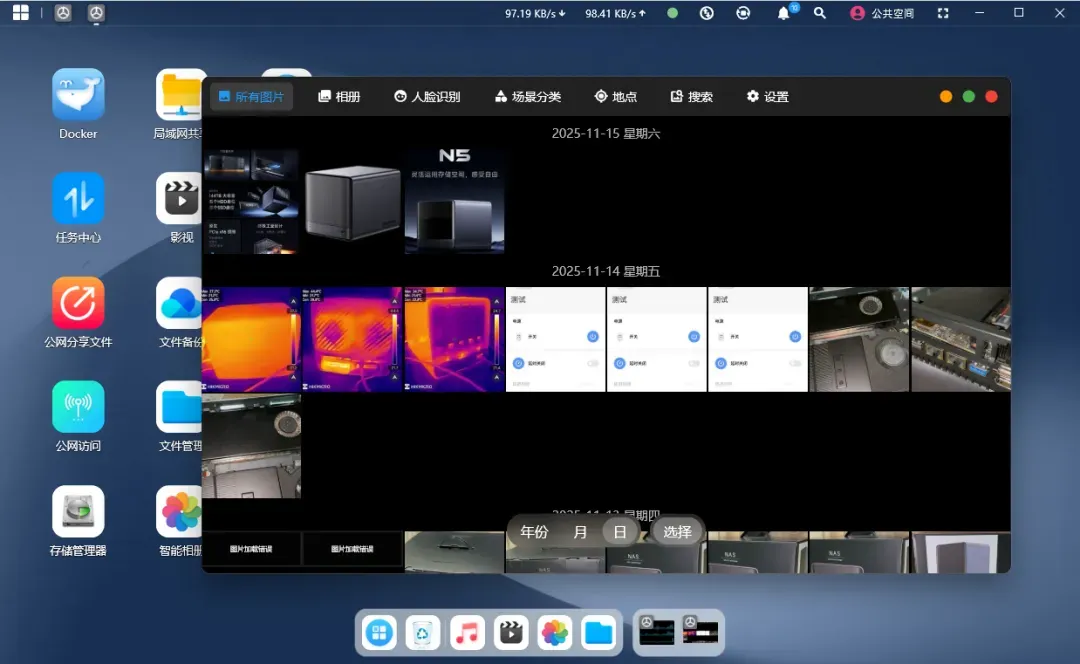The height and width of the screenshot is (664, 1080).
Task: Open the app launcher grid in dock
Action: pyautogui.click(x=379, y=633)
